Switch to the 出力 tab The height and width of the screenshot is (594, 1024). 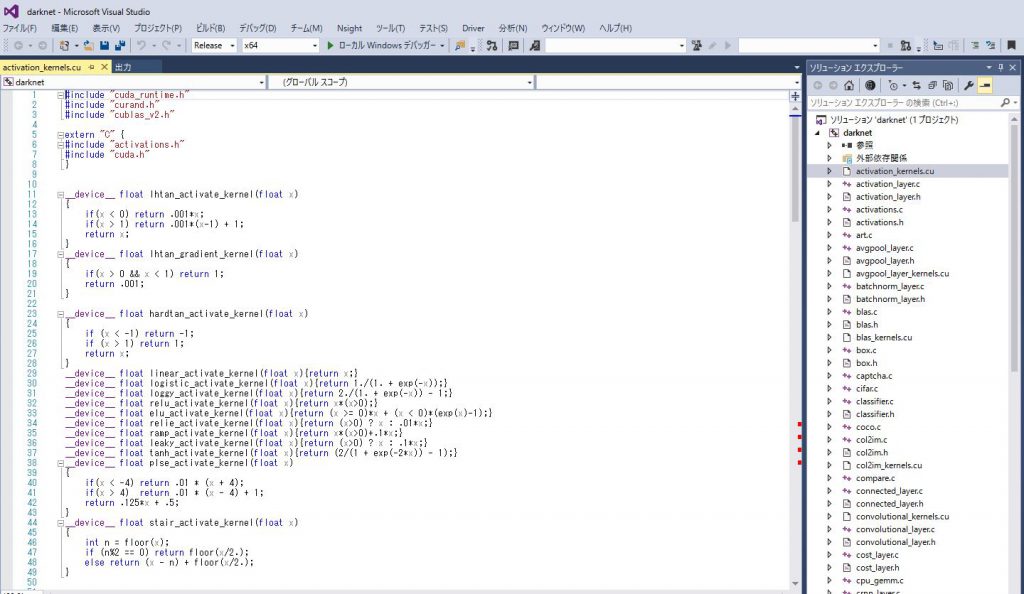[x=123, y=67]
